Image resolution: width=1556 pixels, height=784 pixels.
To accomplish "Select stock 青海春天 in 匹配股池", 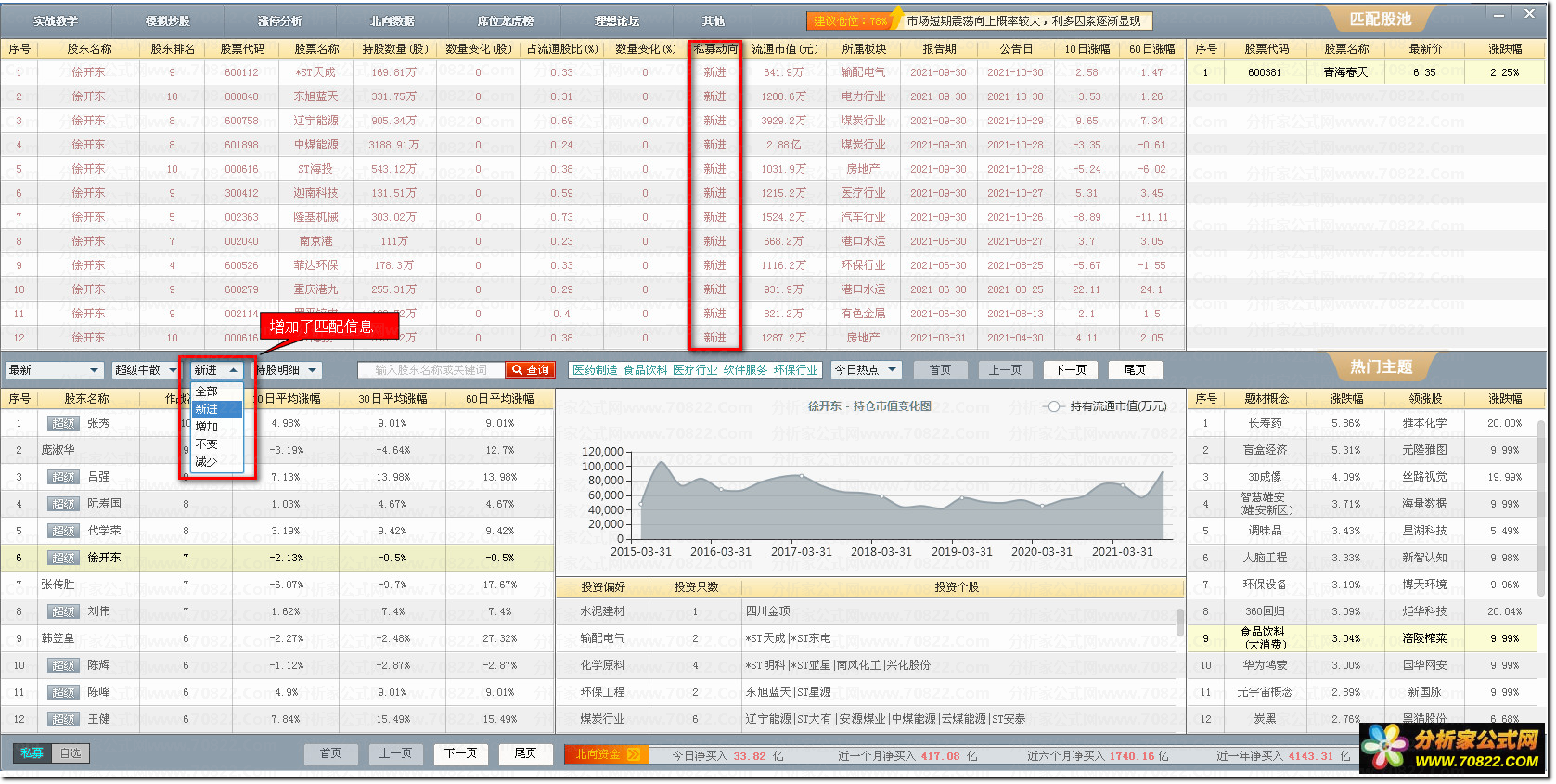I will (1345, 72).
